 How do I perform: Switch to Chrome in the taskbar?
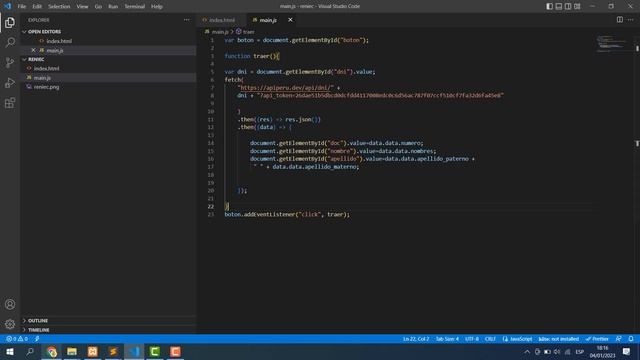click(51, 351)
